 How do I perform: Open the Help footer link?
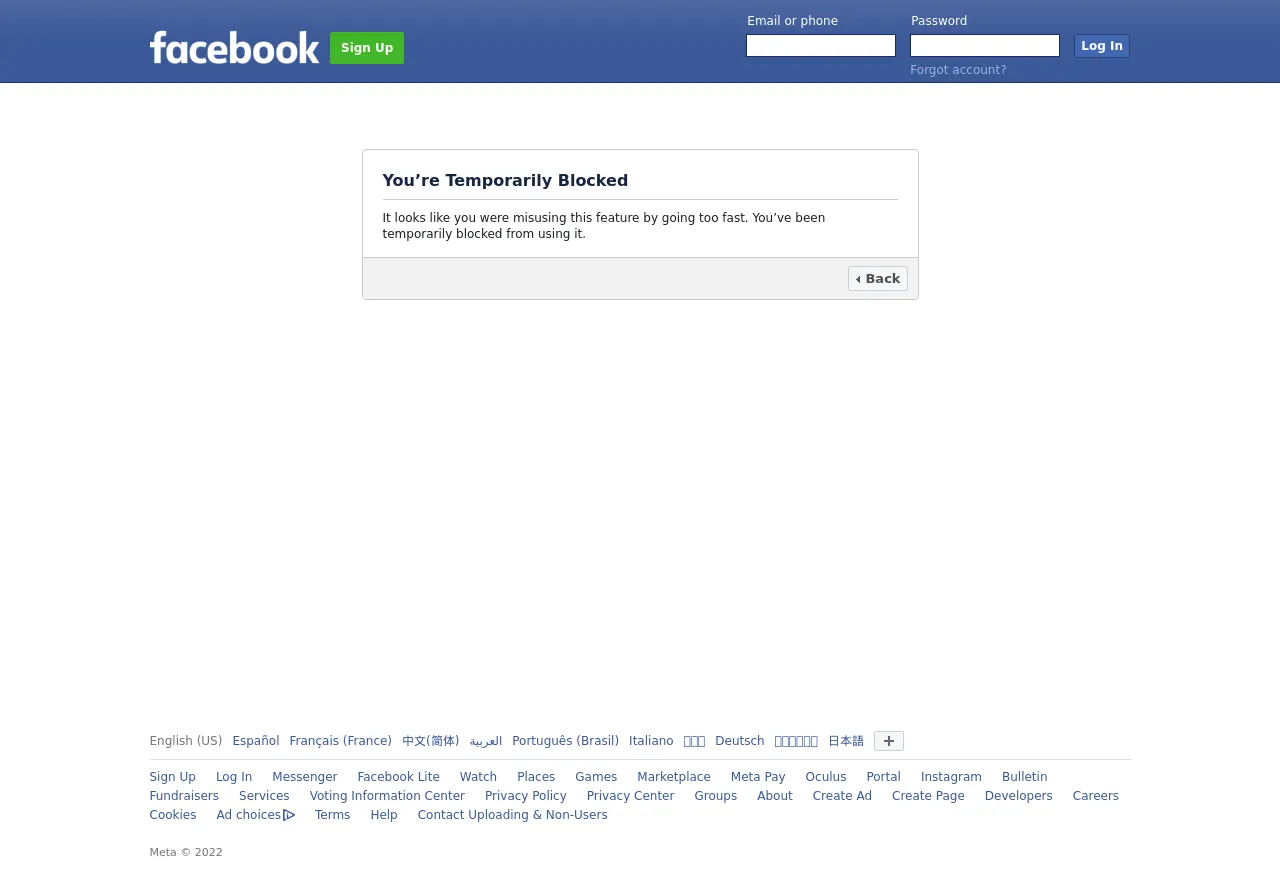pyautogui.click(x=384, y=815)
